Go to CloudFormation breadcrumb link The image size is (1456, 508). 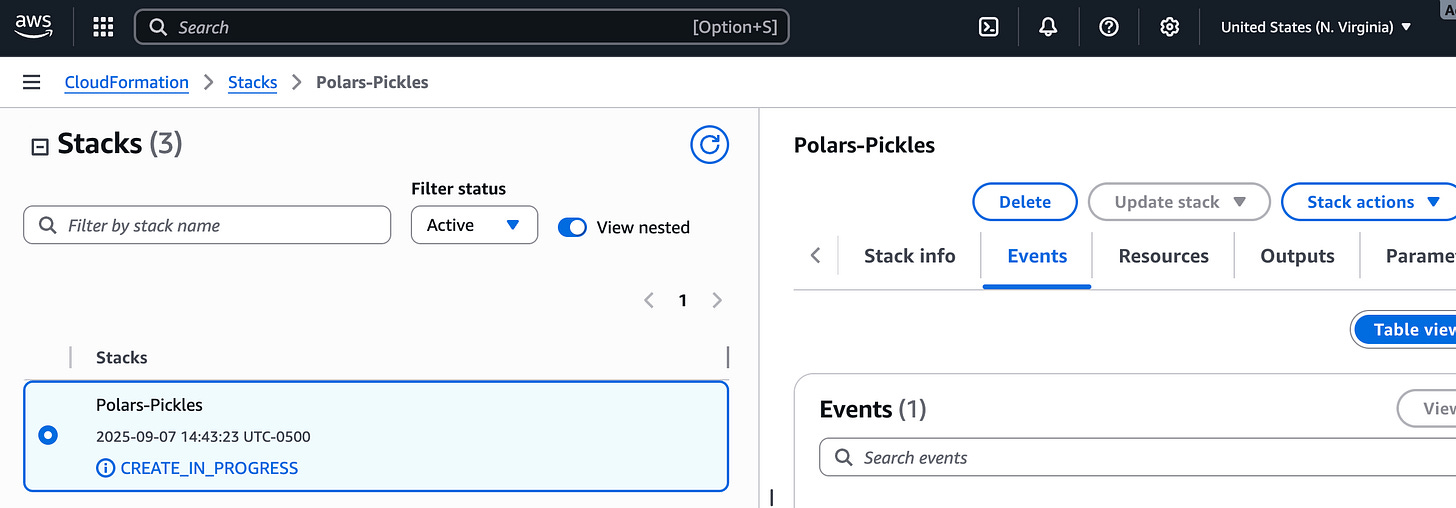coord(126,82)
